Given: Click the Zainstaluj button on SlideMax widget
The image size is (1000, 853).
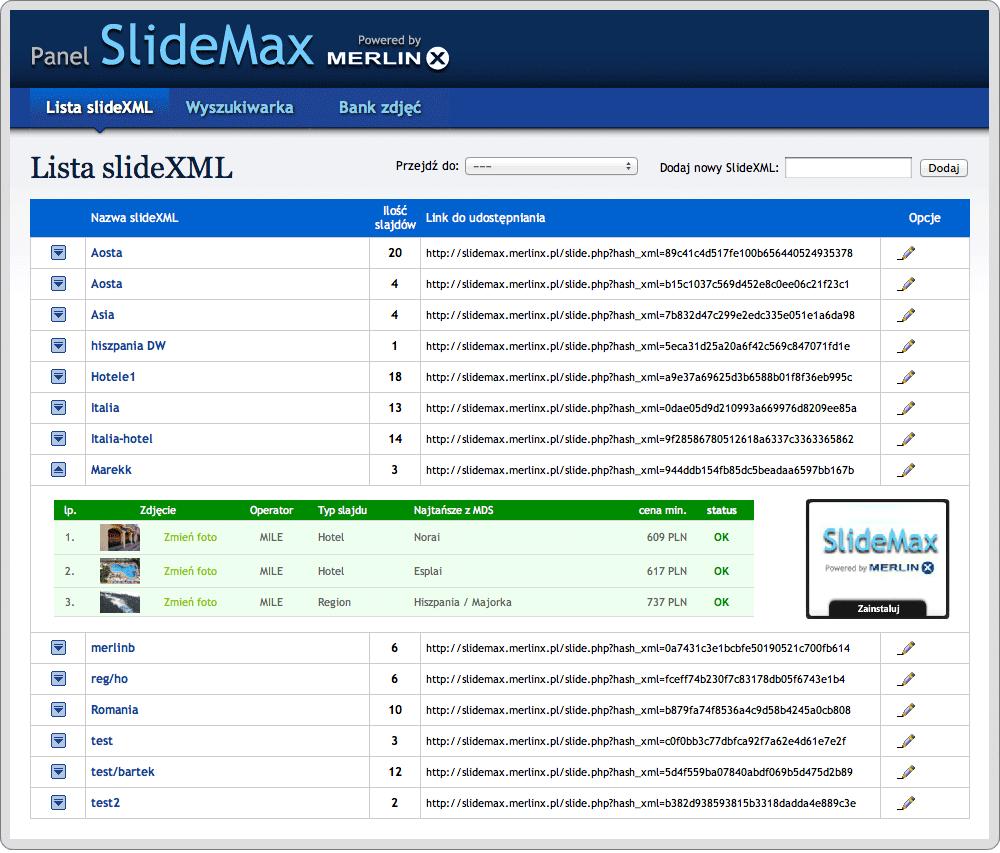Looking at the screenshot, I should [878, 609].
